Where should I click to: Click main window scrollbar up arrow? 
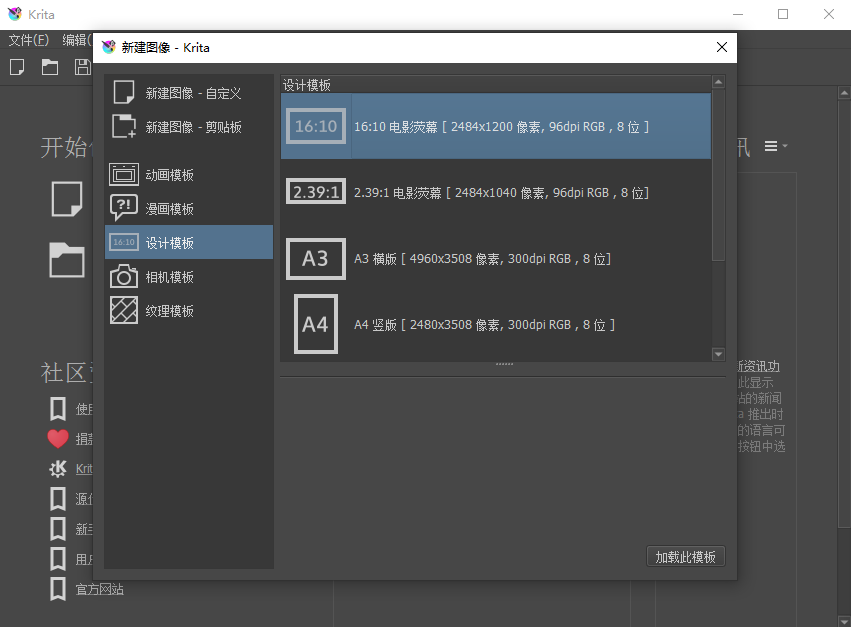point(844,93)
